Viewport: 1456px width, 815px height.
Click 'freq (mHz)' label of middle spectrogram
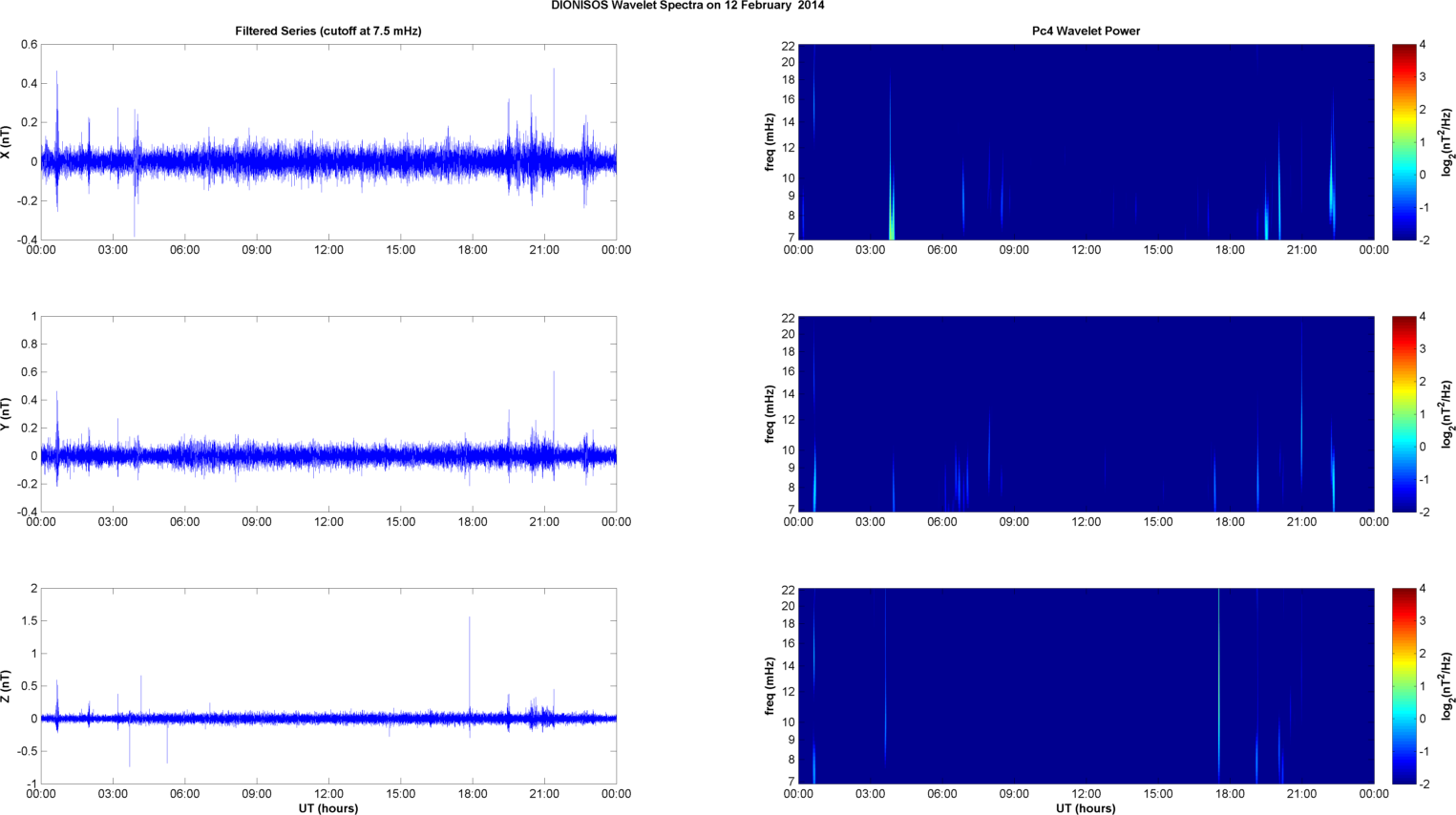point(770,414)
